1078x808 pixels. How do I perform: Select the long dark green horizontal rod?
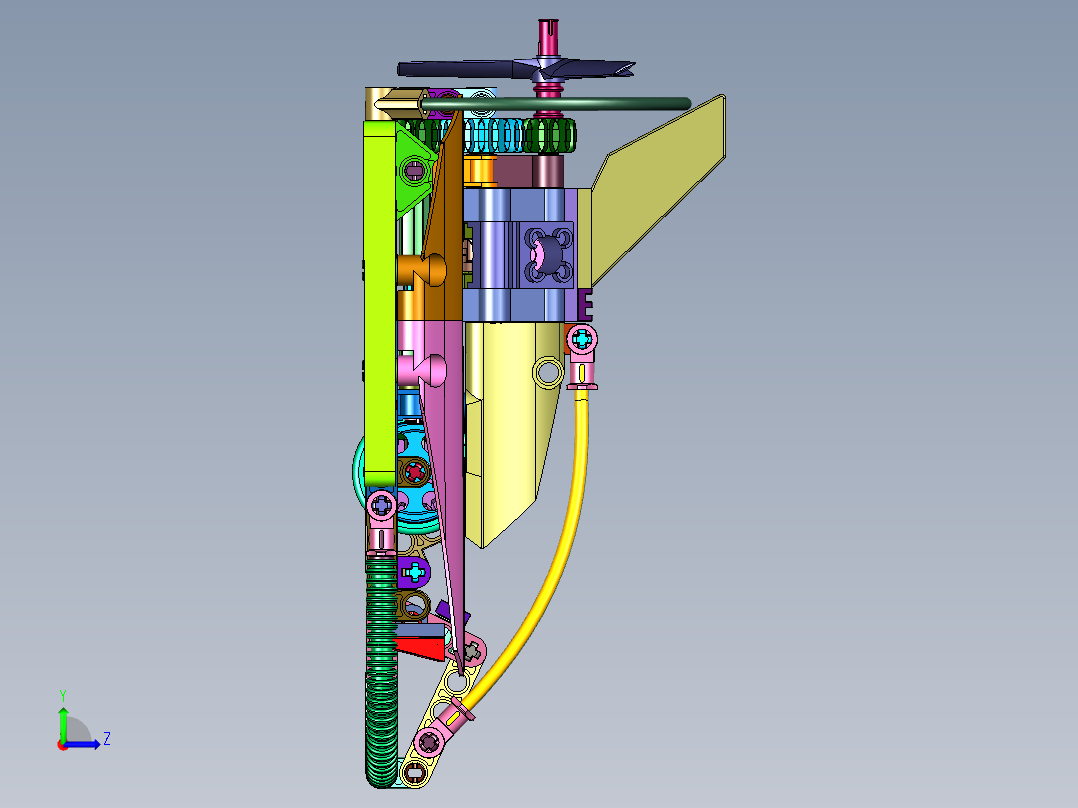coord(556,104)
